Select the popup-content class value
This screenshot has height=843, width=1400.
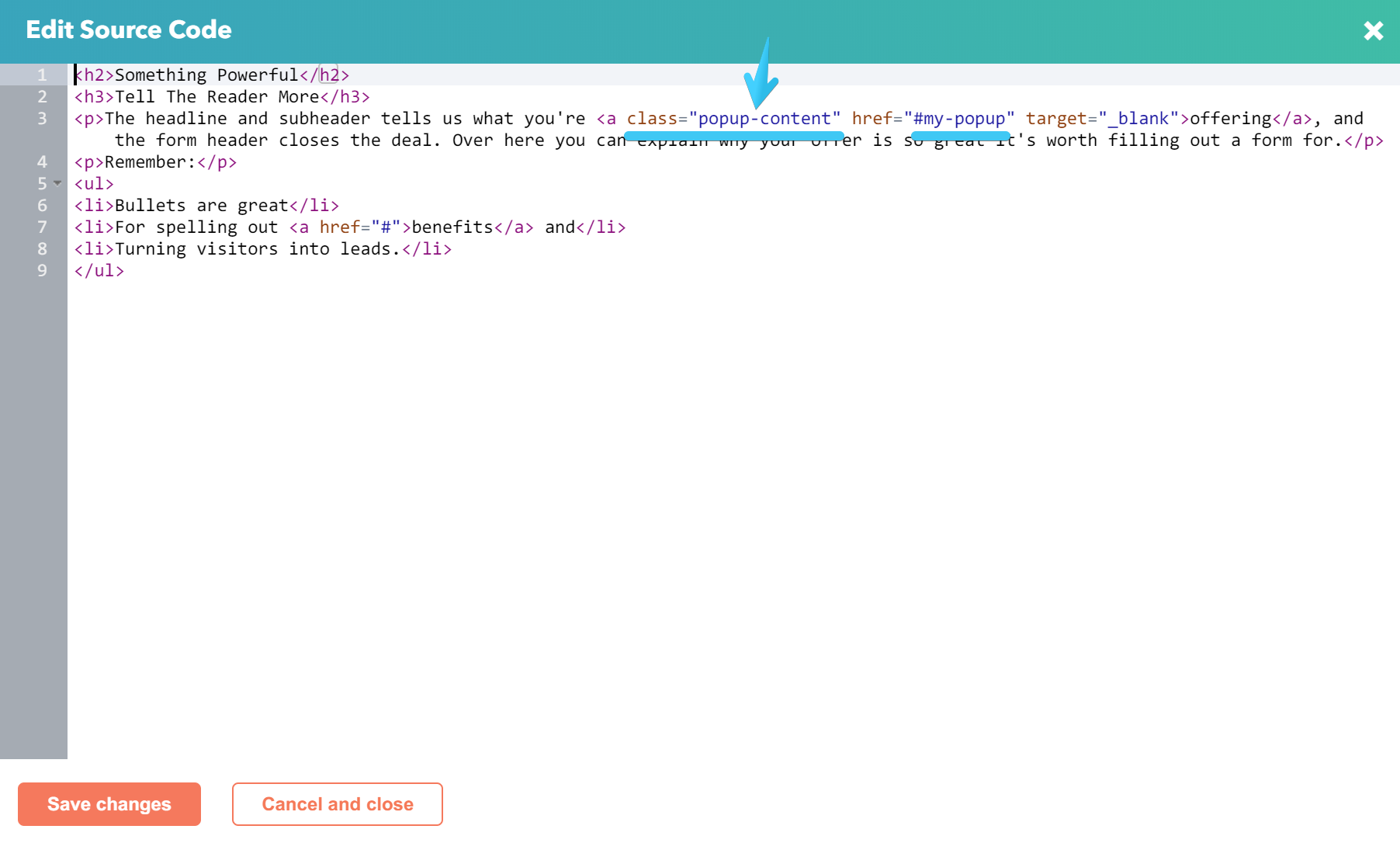coord(767,118)
